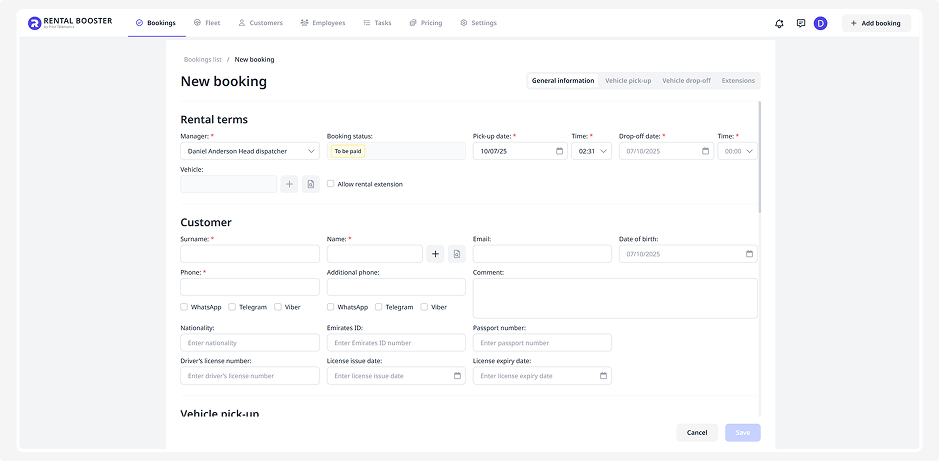Go to the Fleet menu

pos(206,23)
